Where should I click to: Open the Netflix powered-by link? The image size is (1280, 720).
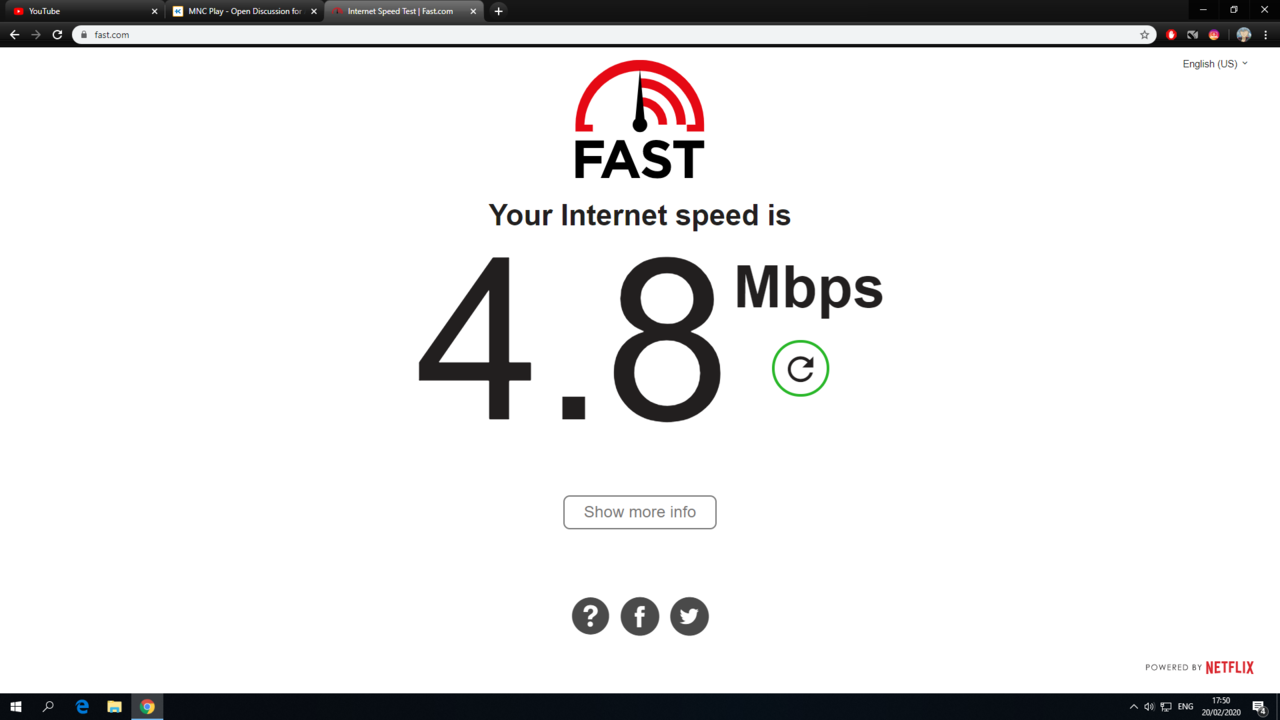pos(1200,667)
